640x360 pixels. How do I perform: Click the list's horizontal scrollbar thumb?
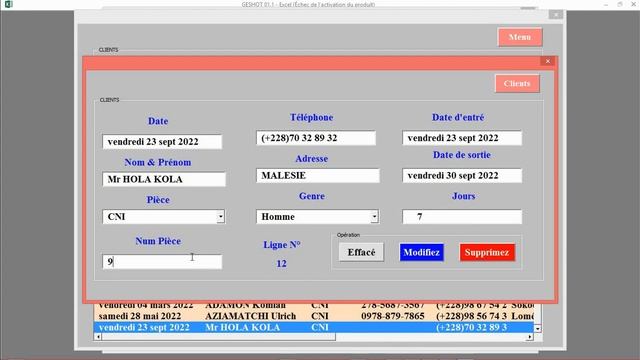(218, 337)
